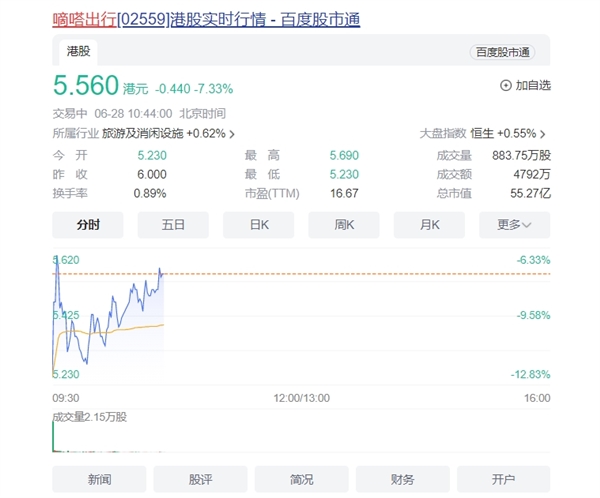Click the 百度股市通 badge button
This screenshot has width=600, height=498.
coord(502,52)
